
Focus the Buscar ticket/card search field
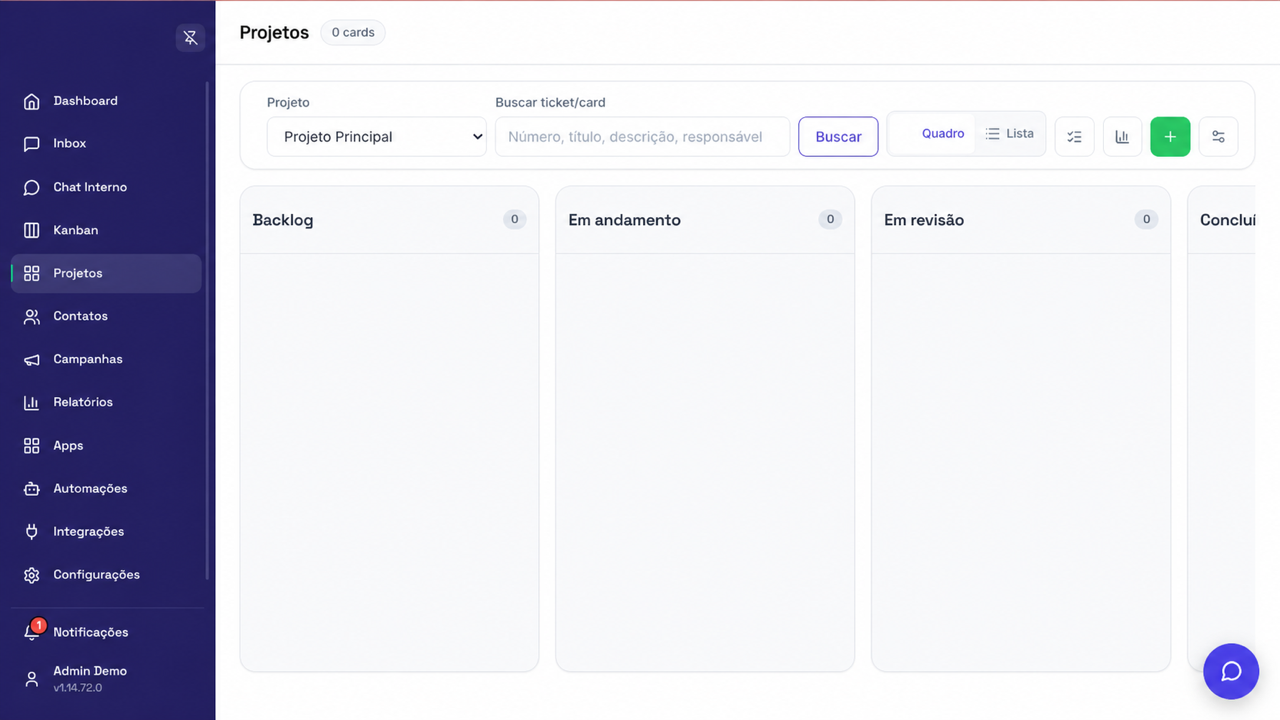click(x=642, y=137)
